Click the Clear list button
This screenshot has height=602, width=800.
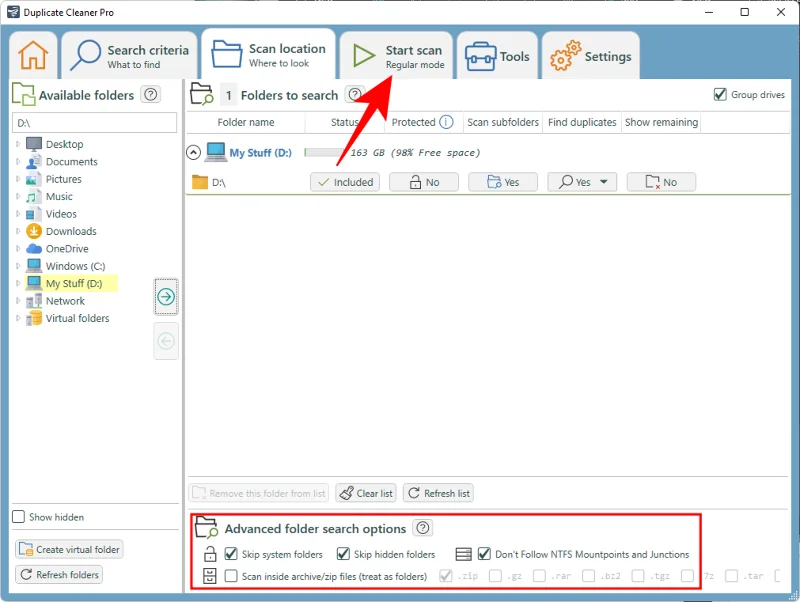pos(366,493)
